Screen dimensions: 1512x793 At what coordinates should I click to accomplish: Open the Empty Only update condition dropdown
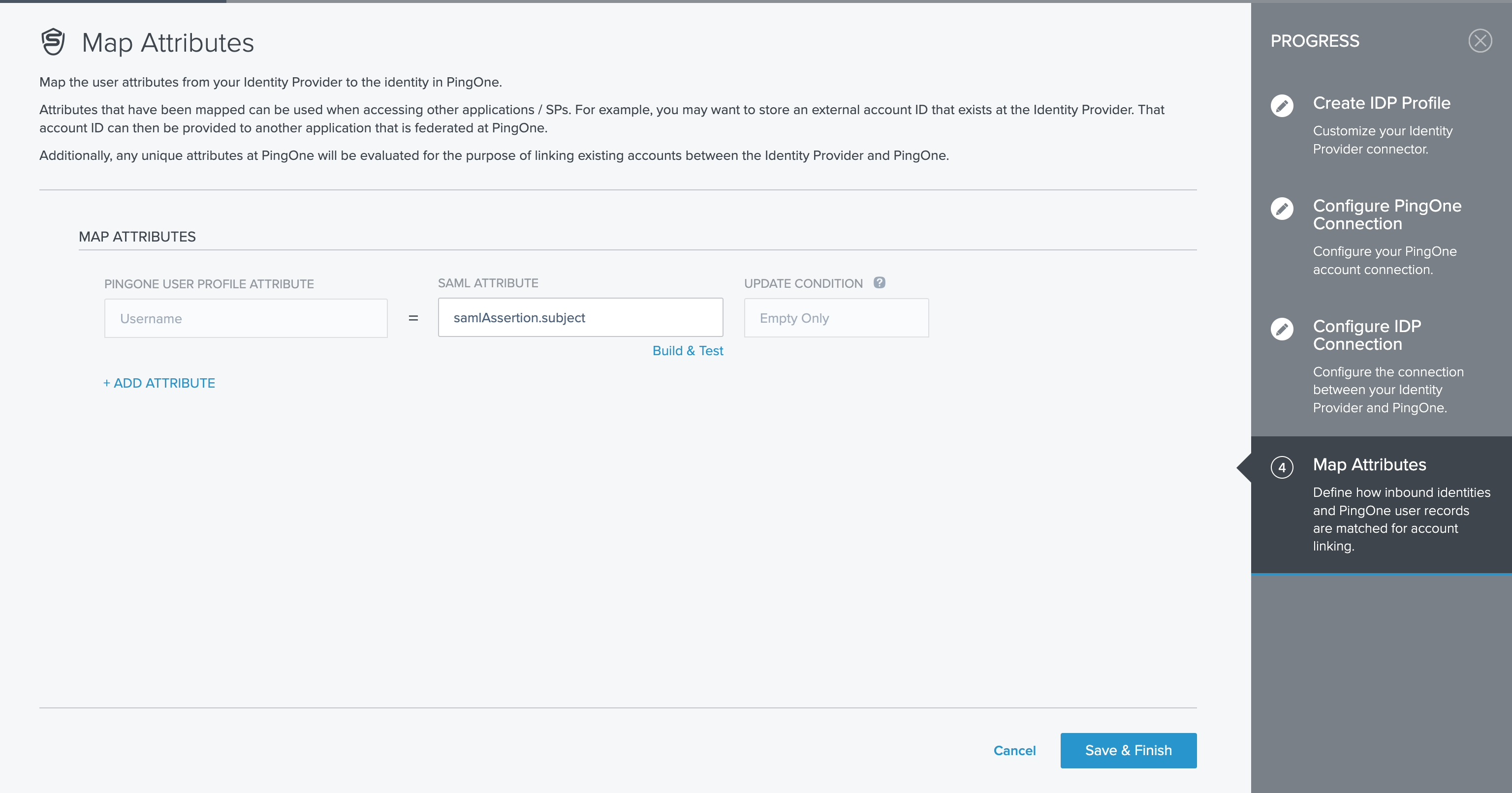click(836, 317)
